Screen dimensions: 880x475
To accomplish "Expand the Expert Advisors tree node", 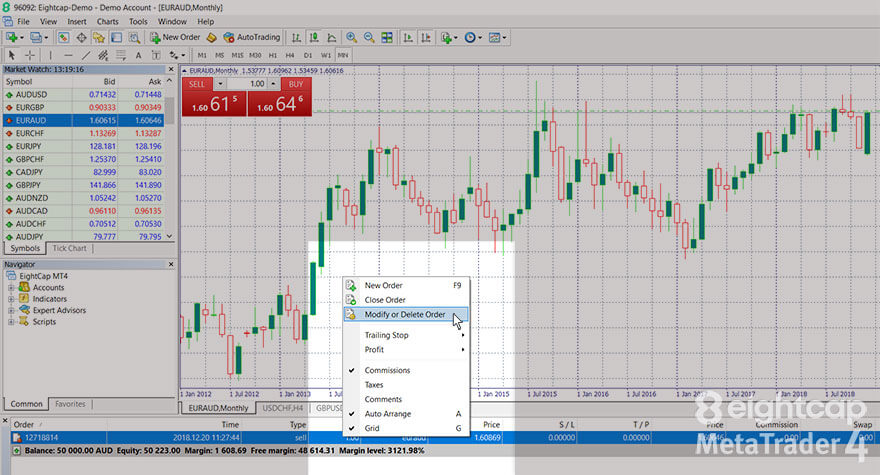I will [11, 310].
